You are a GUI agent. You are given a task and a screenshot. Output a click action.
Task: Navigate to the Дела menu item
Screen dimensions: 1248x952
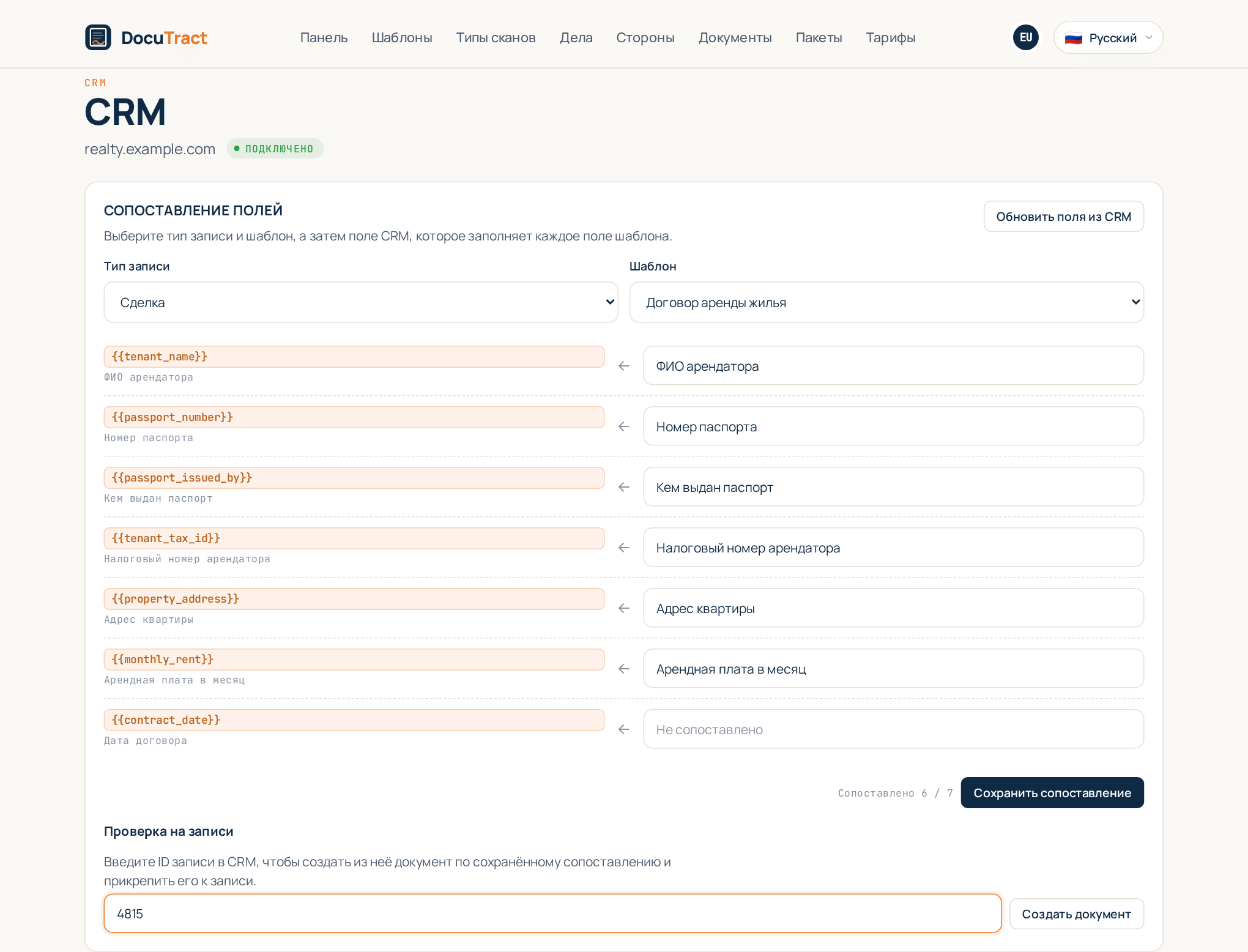click(x=576, y=38)
